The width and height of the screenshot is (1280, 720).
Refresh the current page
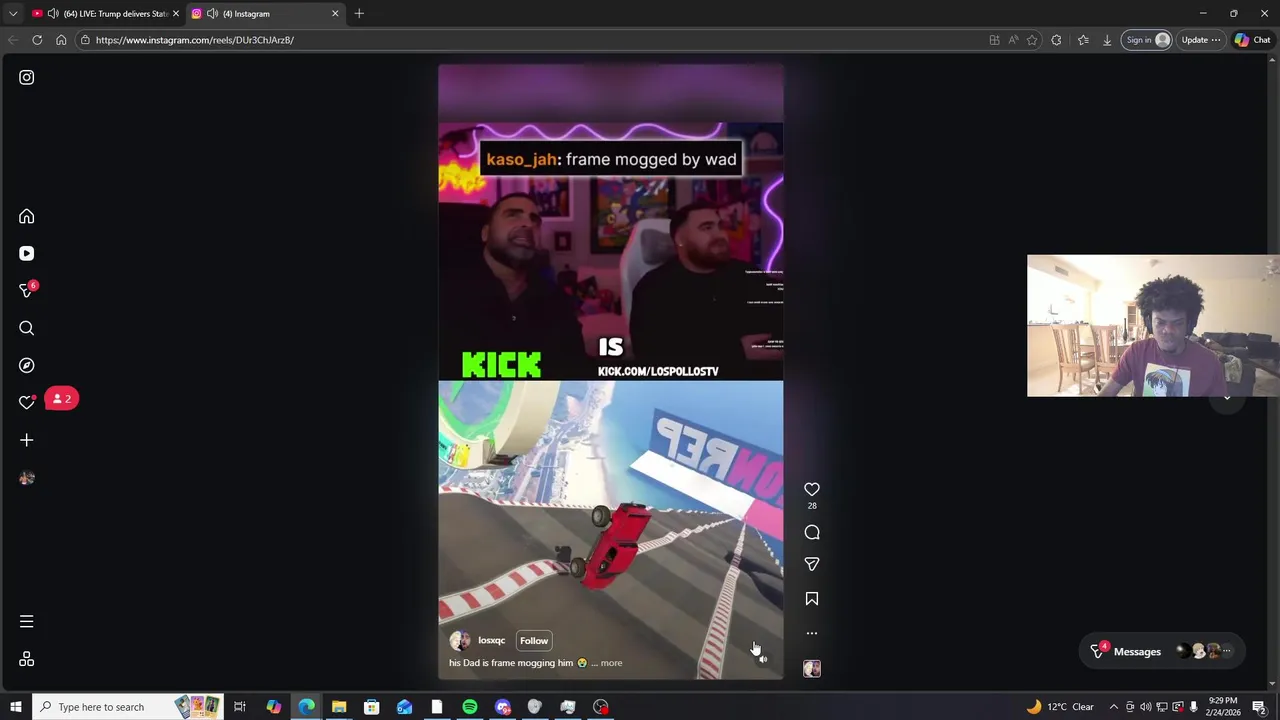[37, 40]
